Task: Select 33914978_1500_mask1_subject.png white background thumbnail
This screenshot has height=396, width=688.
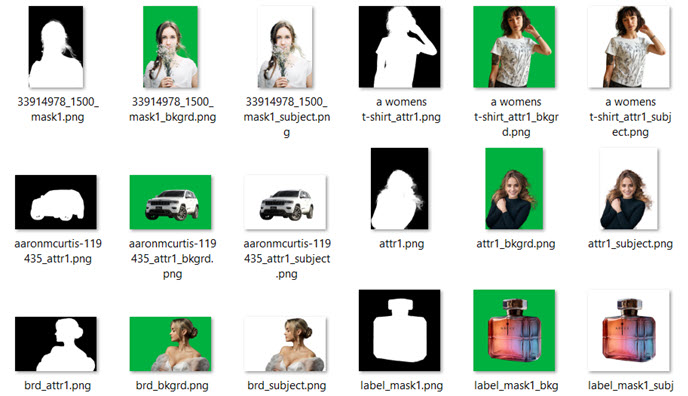Action: click(x=285, y=47)
